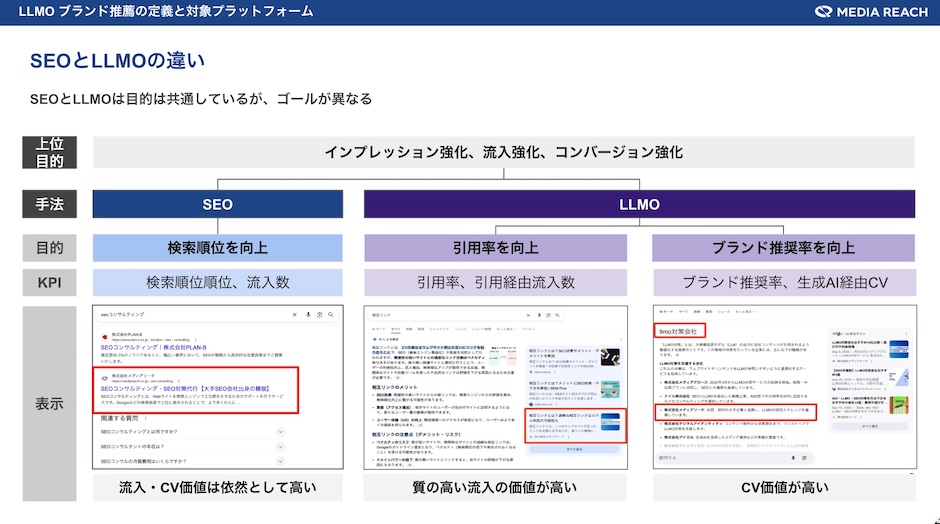Click first LLMO source card thumbnail image
Image resolution: width=940 pixels, height=524 pixels.
click(899, 349)
